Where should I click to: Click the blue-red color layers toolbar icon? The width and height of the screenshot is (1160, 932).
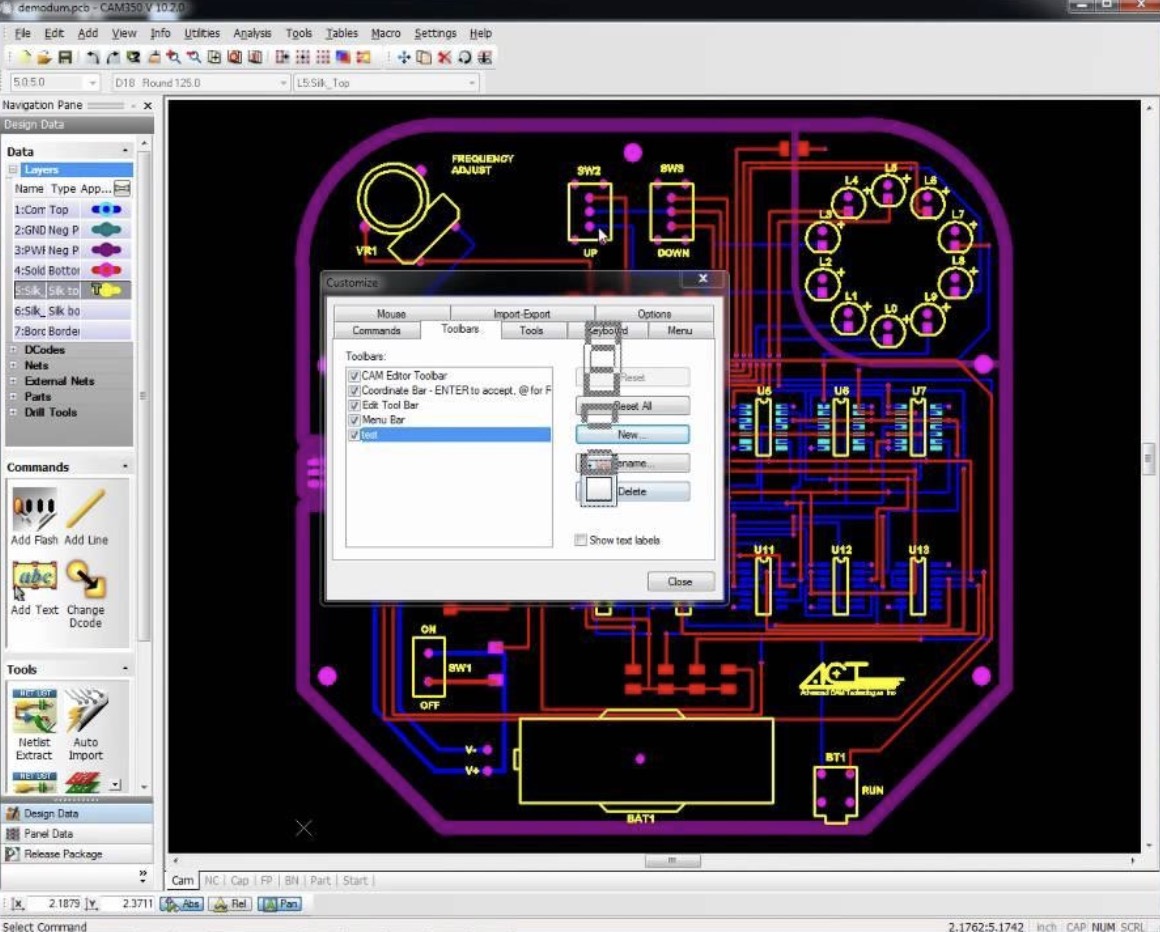coord(343,57)
